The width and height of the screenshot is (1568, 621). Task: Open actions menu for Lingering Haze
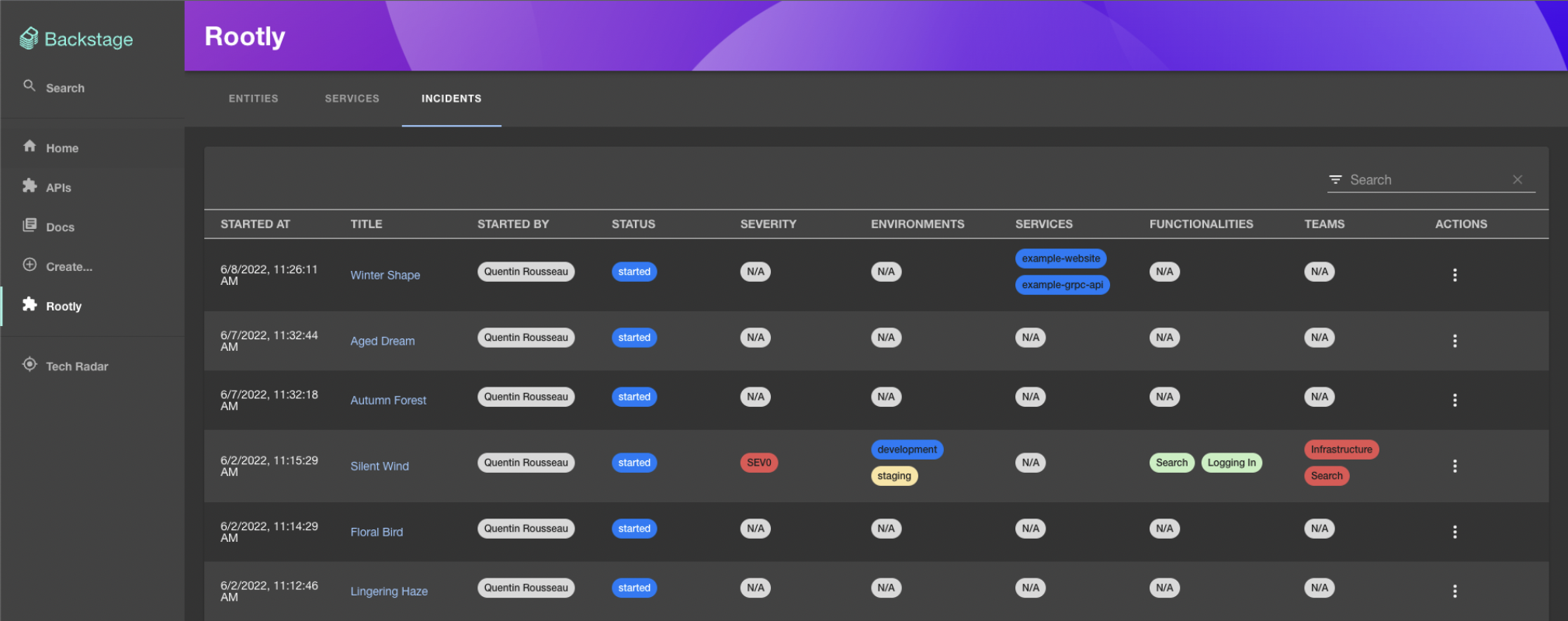click(x=1455, y=592)
